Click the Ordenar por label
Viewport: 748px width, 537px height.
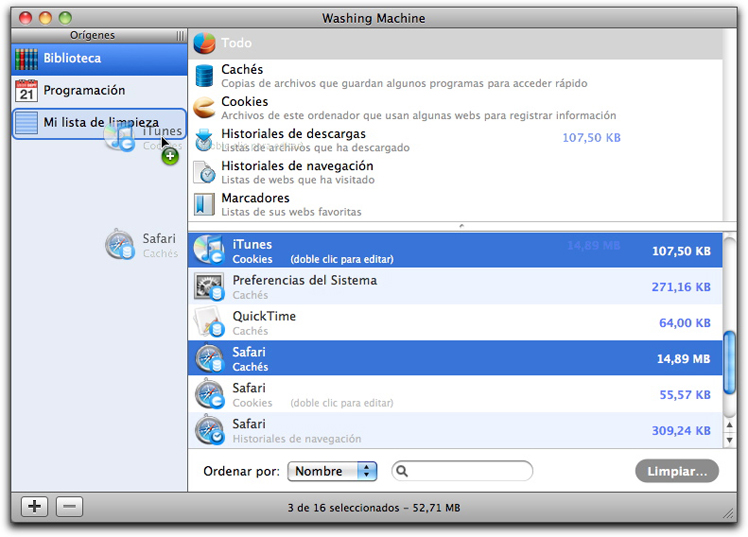pyautogui.click(x=241, y=471)
